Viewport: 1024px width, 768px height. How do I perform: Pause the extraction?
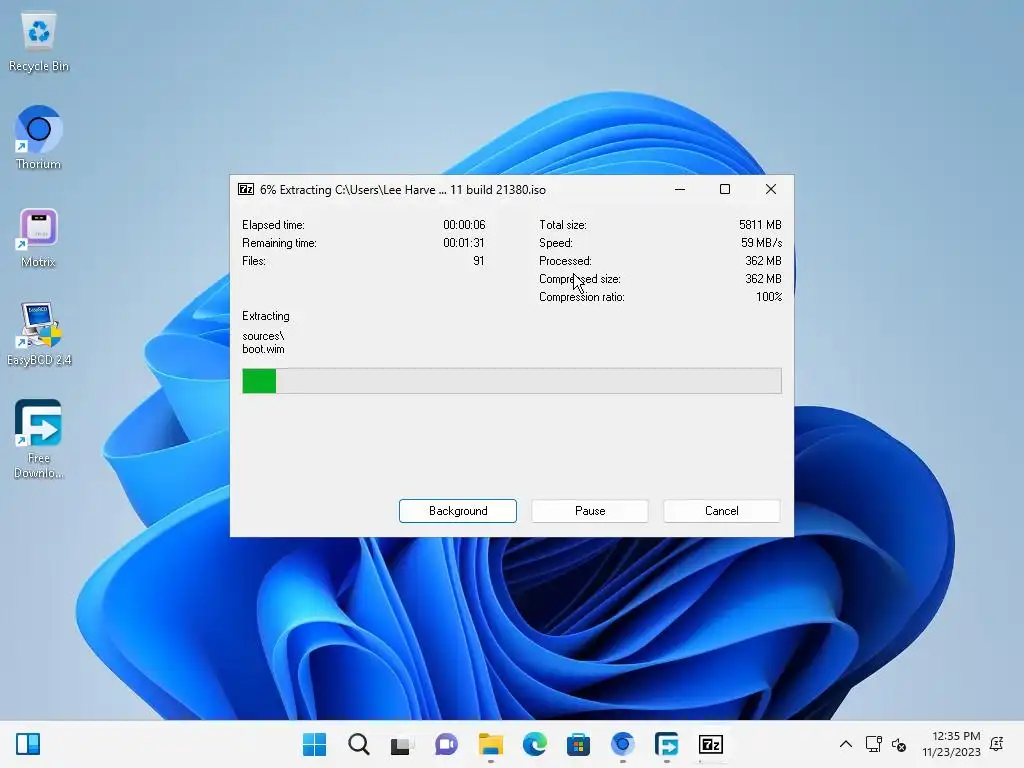[x=590, y=511]
